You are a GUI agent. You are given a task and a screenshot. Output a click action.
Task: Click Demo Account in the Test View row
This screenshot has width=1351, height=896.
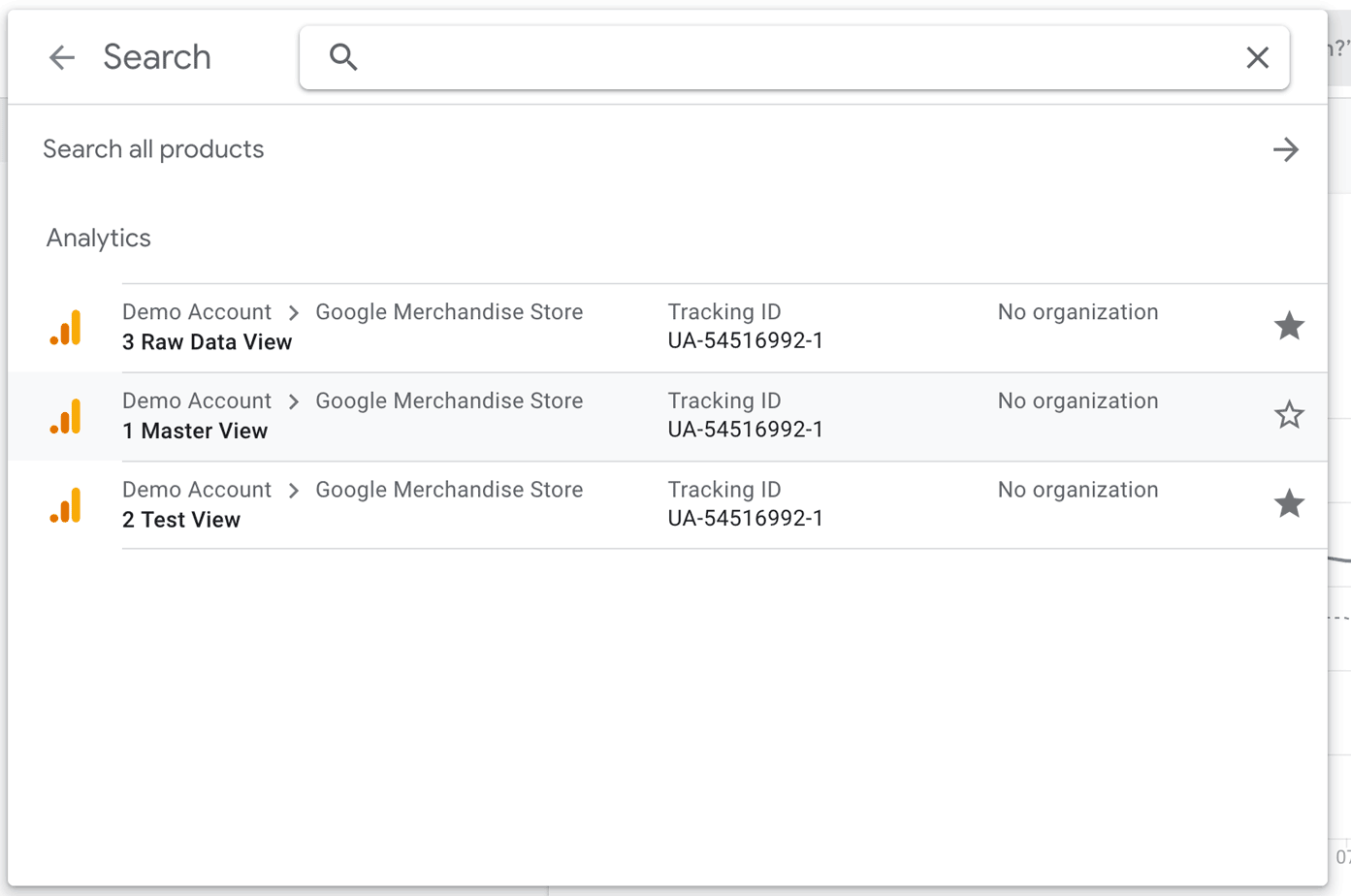[197, 490]
